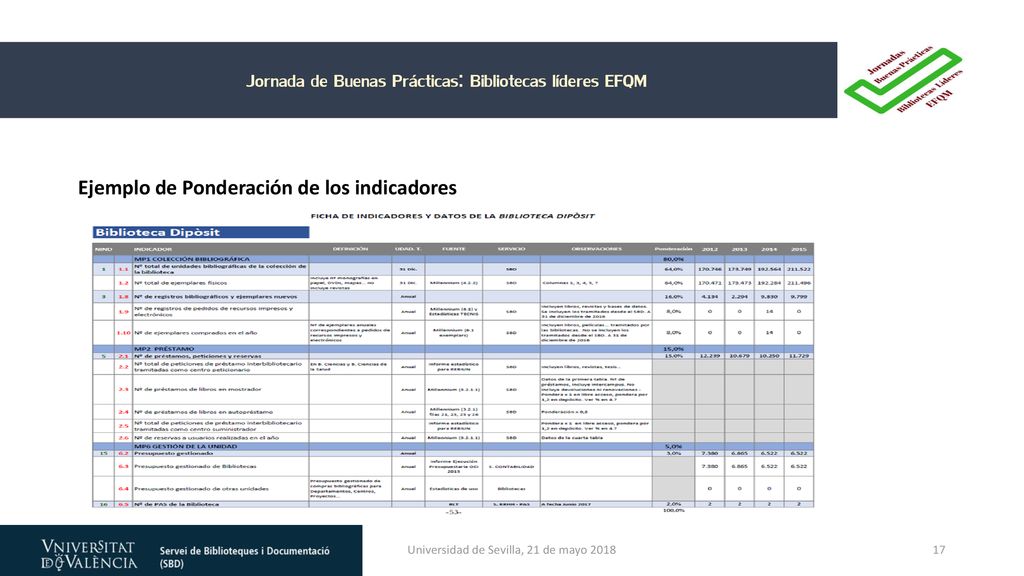Click the Jornadas Buenas Prácticas checkmark logo

[x=903, y=80]
